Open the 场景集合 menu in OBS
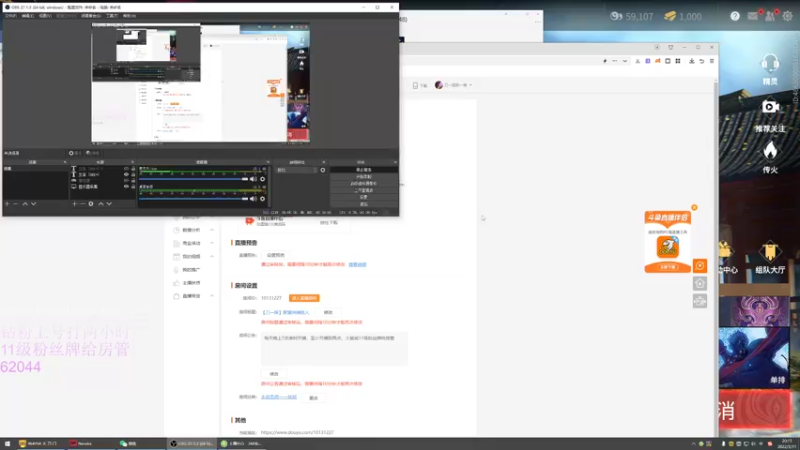 pos(91,16)
